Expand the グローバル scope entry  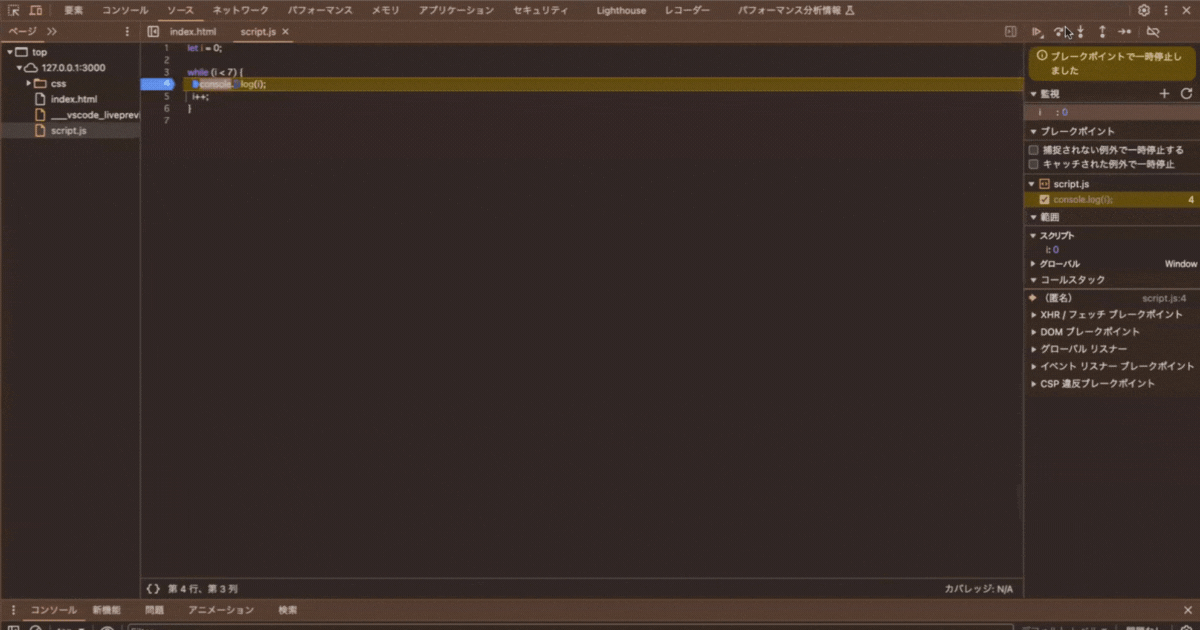[x=1034, y=264]
